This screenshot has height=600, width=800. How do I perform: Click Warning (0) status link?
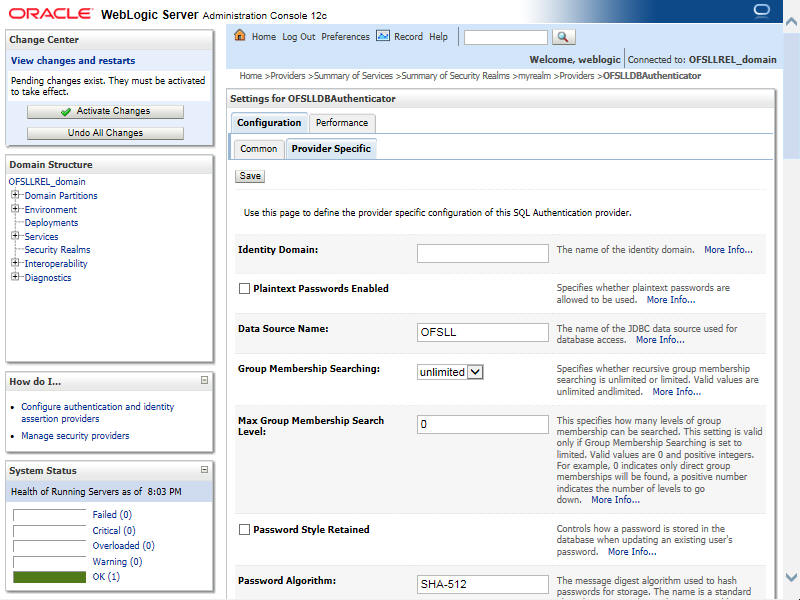(117, 562)
